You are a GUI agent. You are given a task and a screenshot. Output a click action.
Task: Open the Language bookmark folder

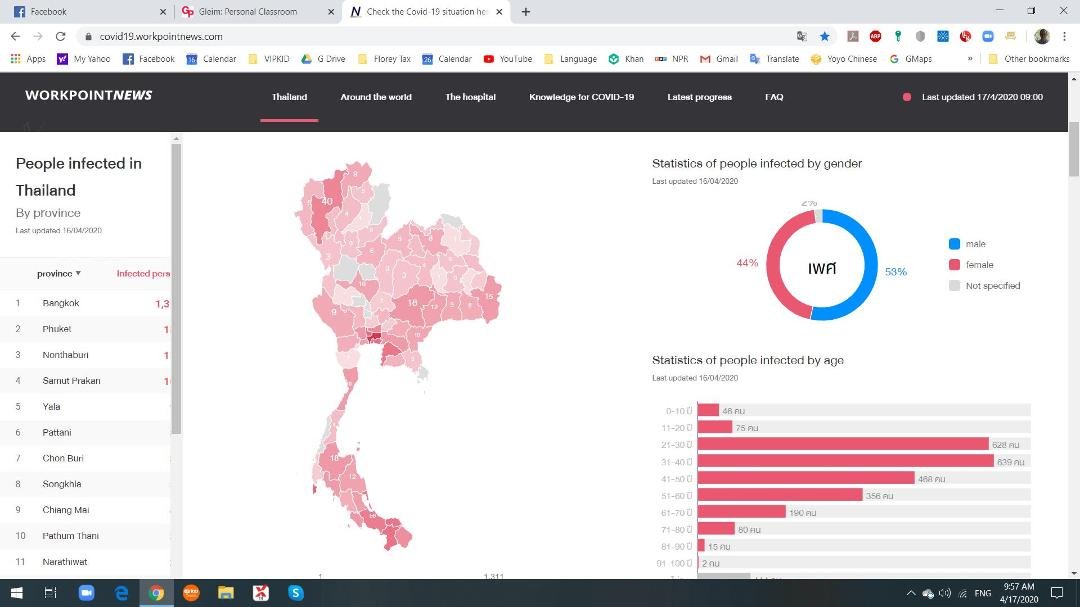tap(570, 59)
